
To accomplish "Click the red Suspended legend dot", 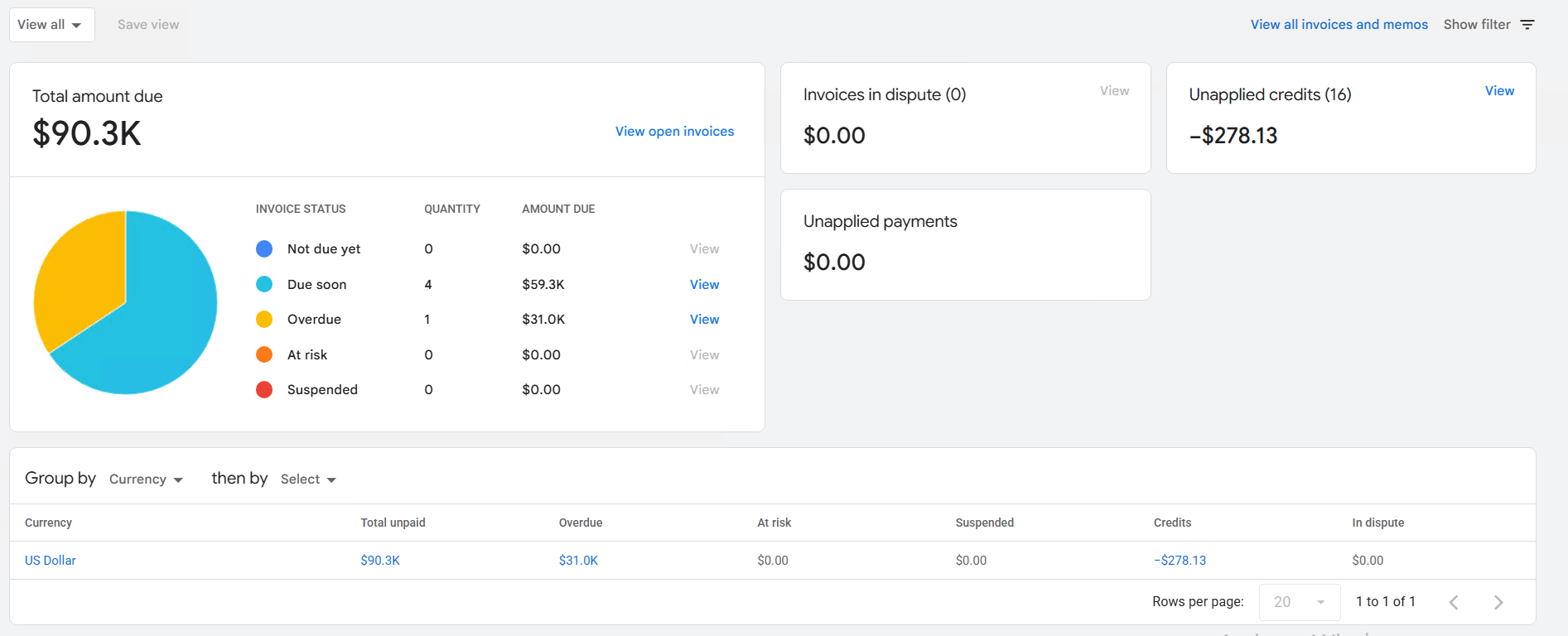I will pos(264,389).
